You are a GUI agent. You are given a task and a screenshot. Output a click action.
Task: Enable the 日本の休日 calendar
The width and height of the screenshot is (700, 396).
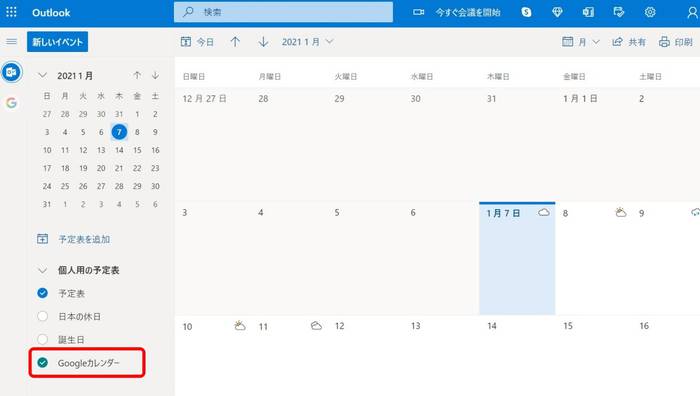42,316
